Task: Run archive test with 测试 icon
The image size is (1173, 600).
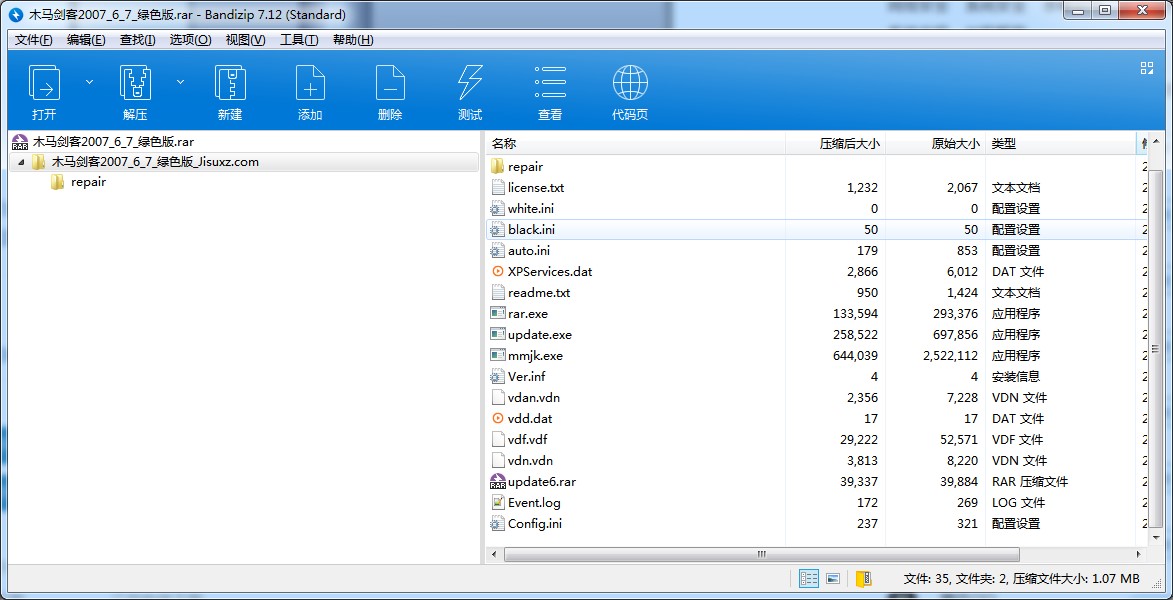Action: (470, 83)
